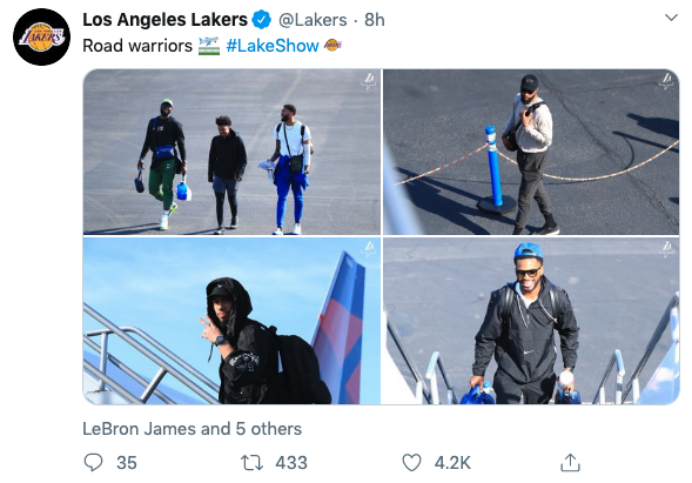
Task: Expand the tweet options caret
Action: pyautogui.click(x=671, y=18)
